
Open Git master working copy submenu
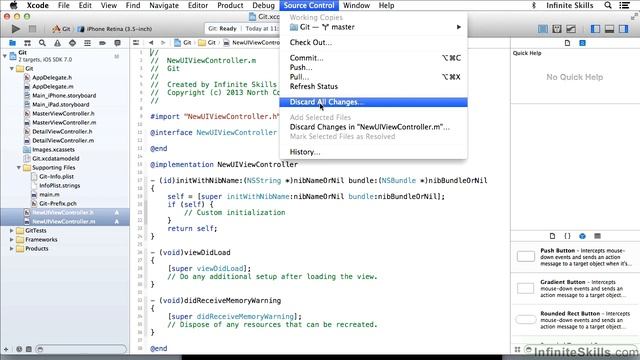click(x=373, y=27)
